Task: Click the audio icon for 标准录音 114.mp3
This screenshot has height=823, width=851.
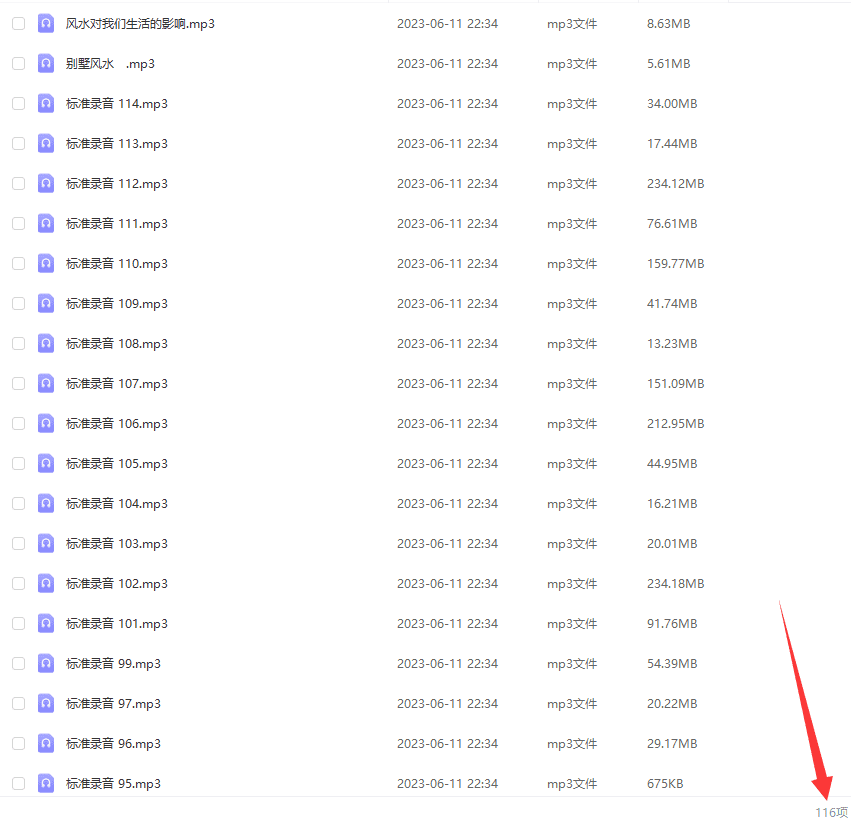Action: tap(46, 104)
